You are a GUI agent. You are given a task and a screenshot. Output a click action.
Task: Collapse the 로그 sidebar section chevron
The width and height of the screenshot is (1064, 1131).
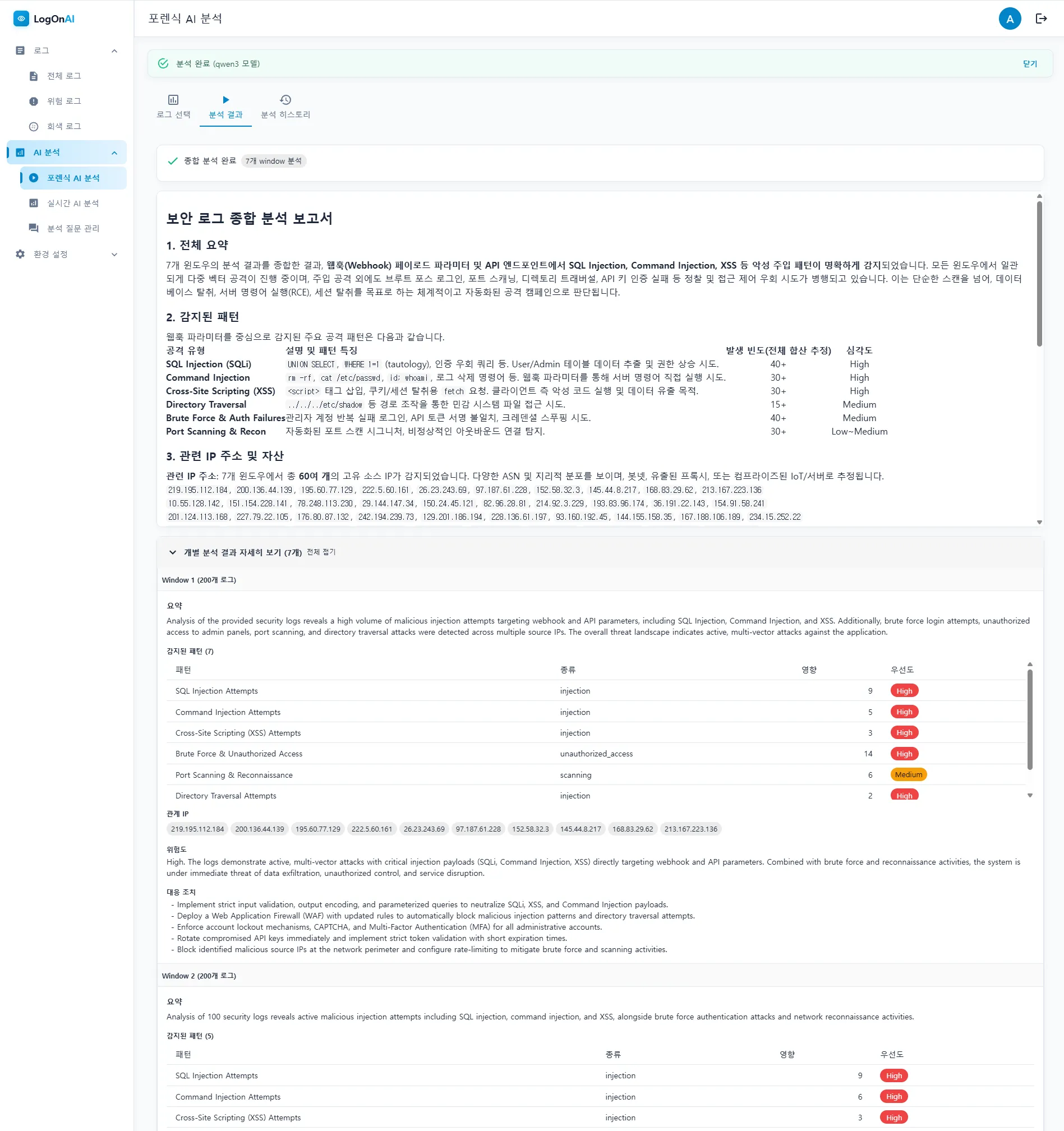tap(114, 50)
